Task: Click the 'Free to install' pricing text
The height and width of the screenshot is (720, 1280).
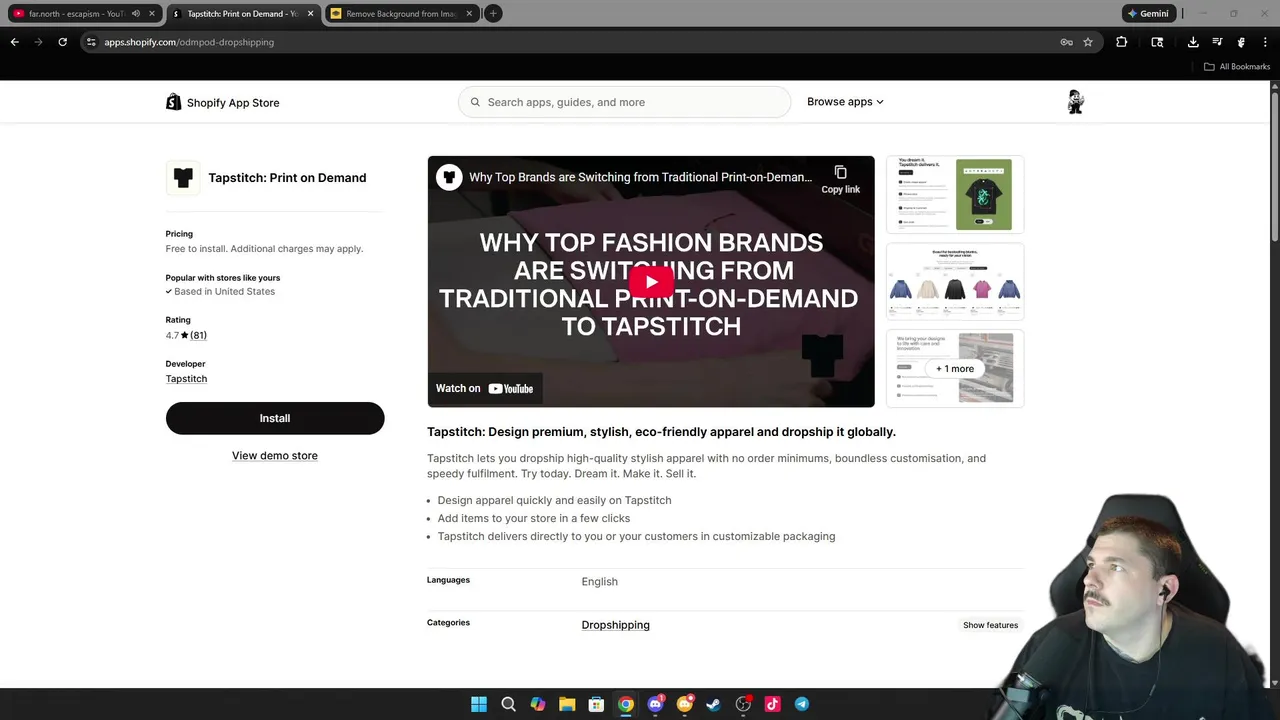Action: [x=264, y=249]
